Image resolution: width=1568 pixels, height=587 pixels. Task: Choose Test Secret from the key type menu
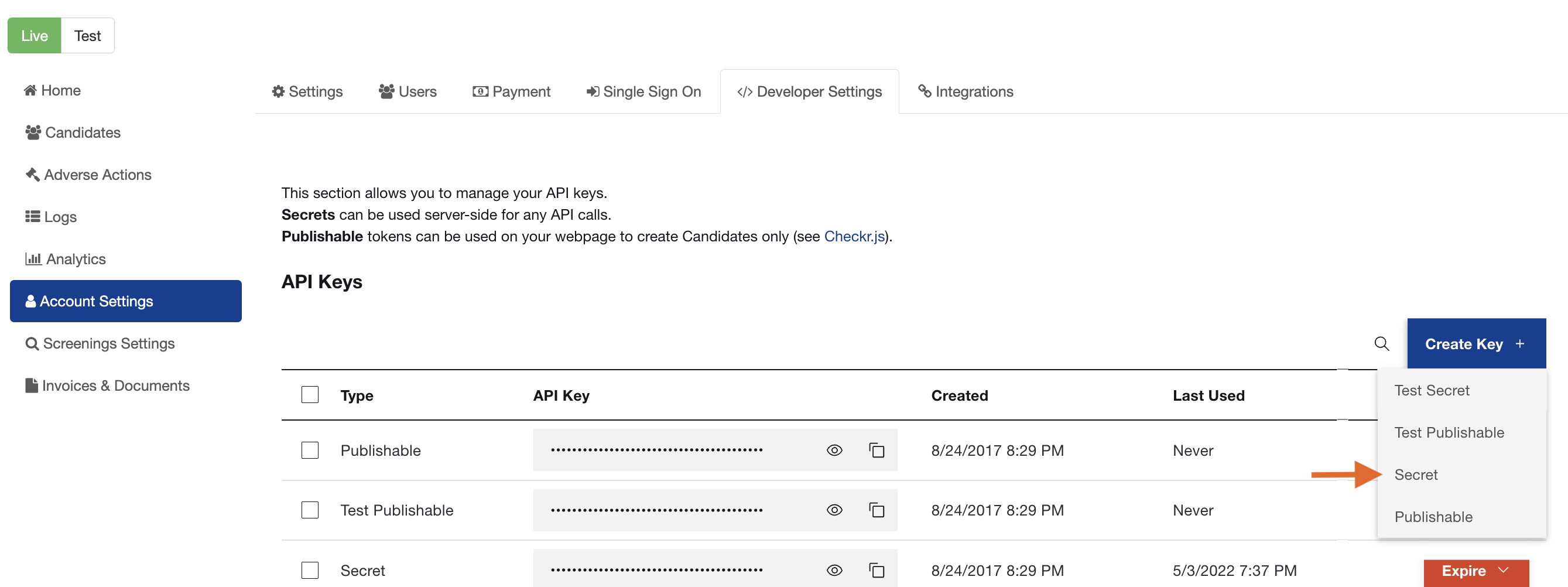point(1431,390)
